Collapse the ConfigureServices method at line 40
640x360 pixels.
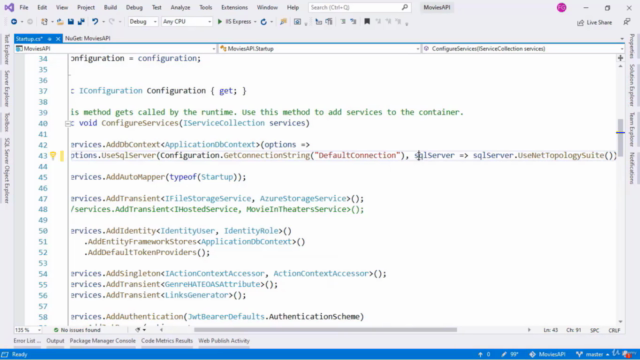(x=68, y=123)
